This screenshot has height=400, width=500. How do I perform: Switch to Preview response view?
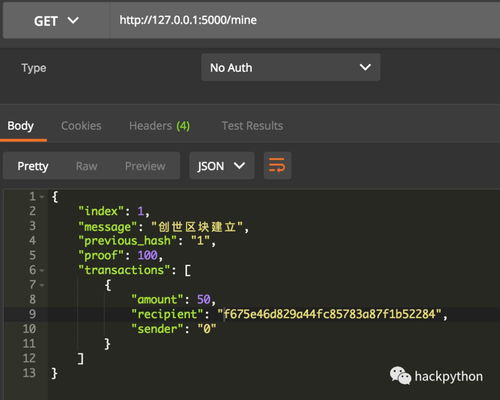[x=145, y=166]
